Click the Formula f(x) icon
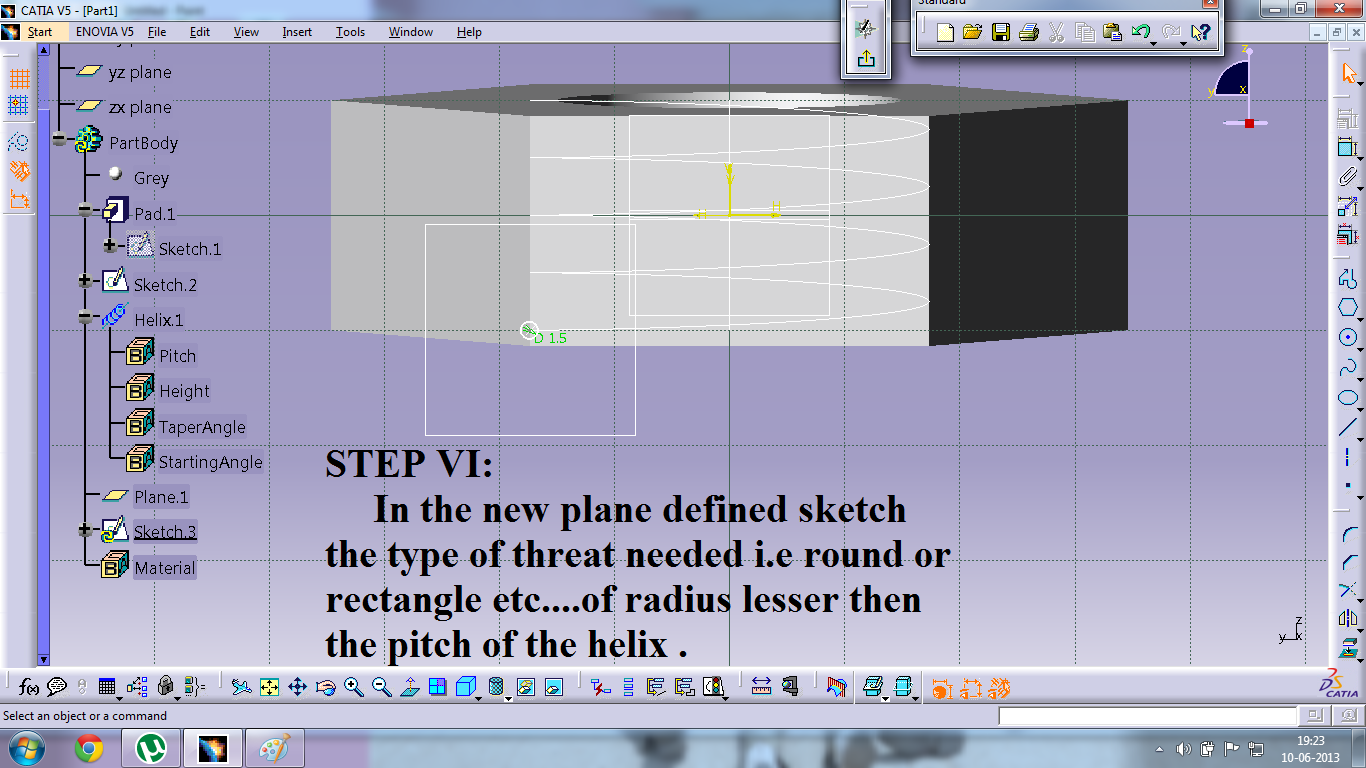This screenshot has height=768, width=1366. pyautogui.click(x=29, y=687)
